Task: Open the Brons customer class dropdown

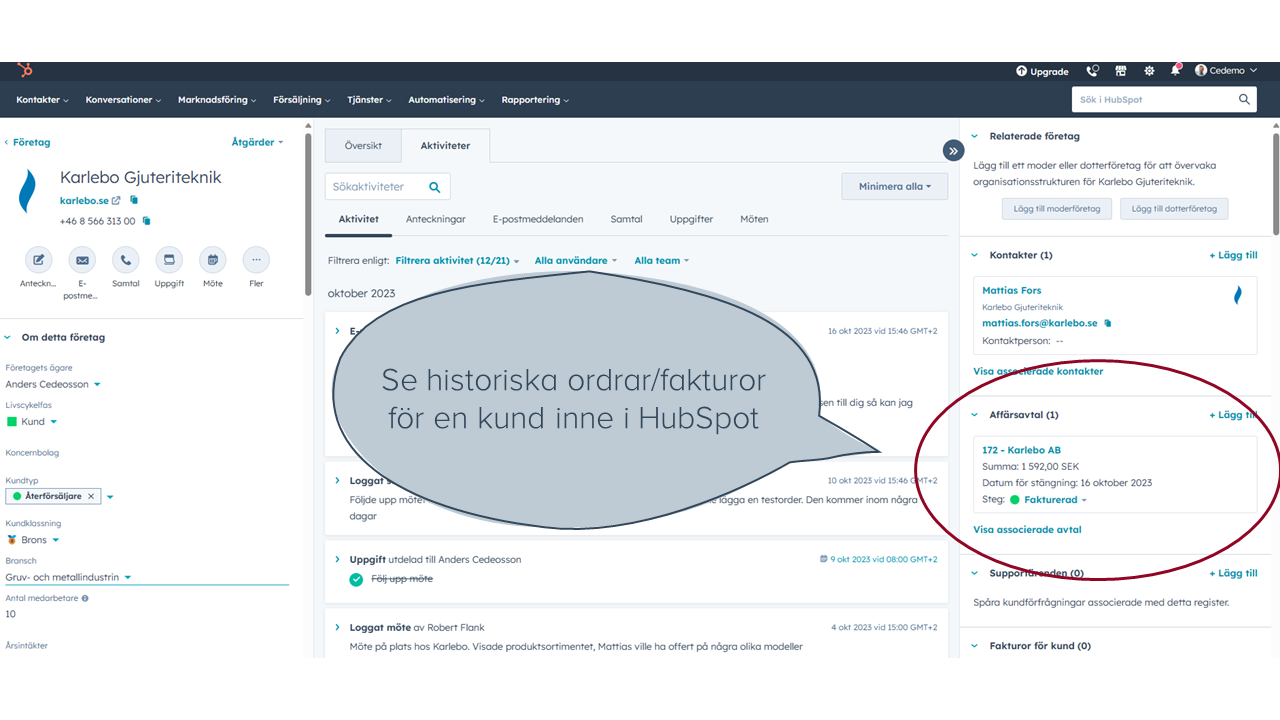Action: coord(33,540)
